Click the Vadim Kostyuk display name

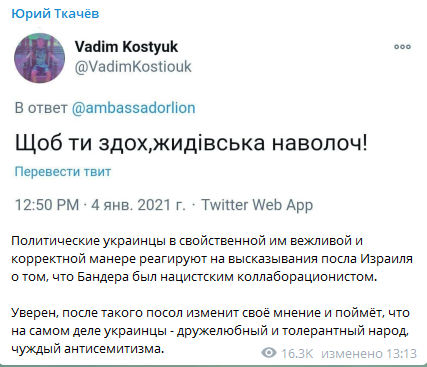click(x=126, y=47)
